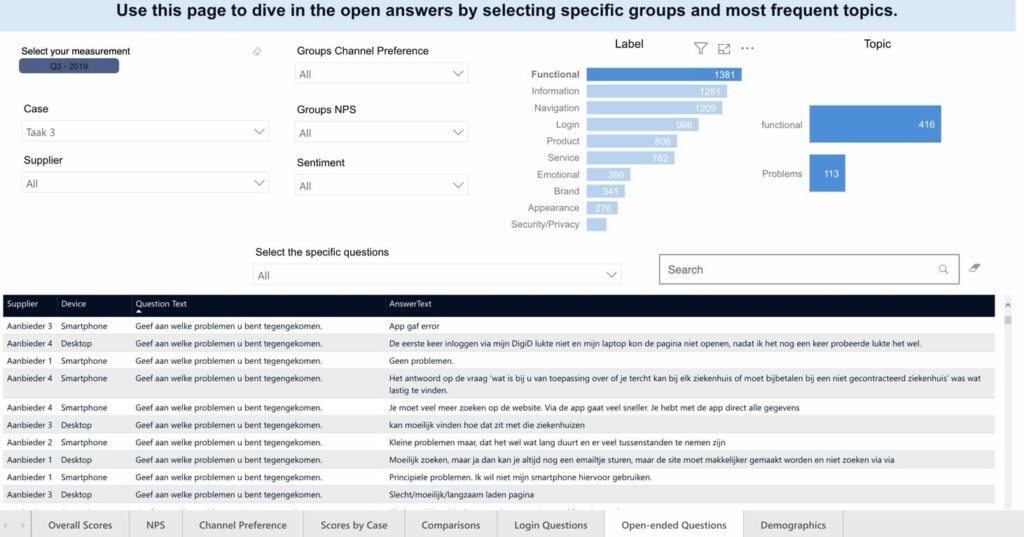This screenshot has width=1024, height=537.
Task: Click the eraser icon beside Search box
Action: [x=975, y=268]
